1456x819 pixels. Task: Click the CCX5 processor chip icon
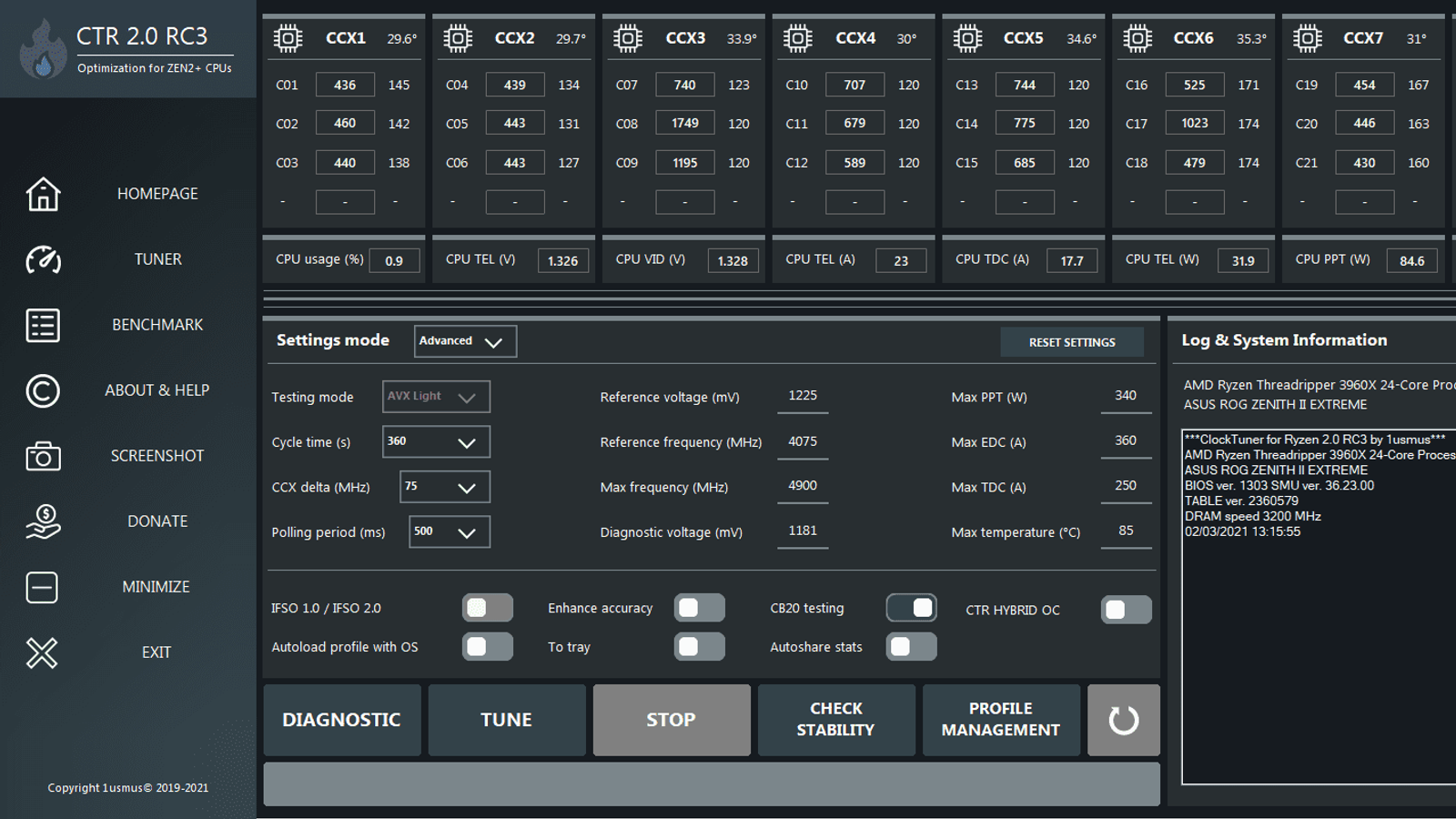click(967, 38)
